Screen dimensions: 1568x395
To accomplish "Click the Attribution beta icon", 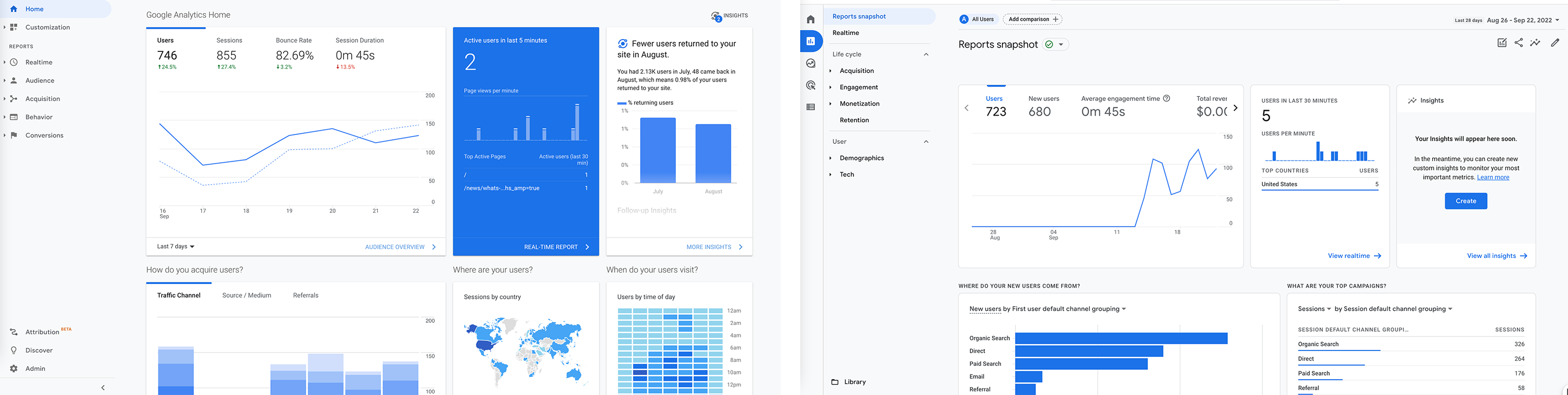I will [x=14, y=332].
